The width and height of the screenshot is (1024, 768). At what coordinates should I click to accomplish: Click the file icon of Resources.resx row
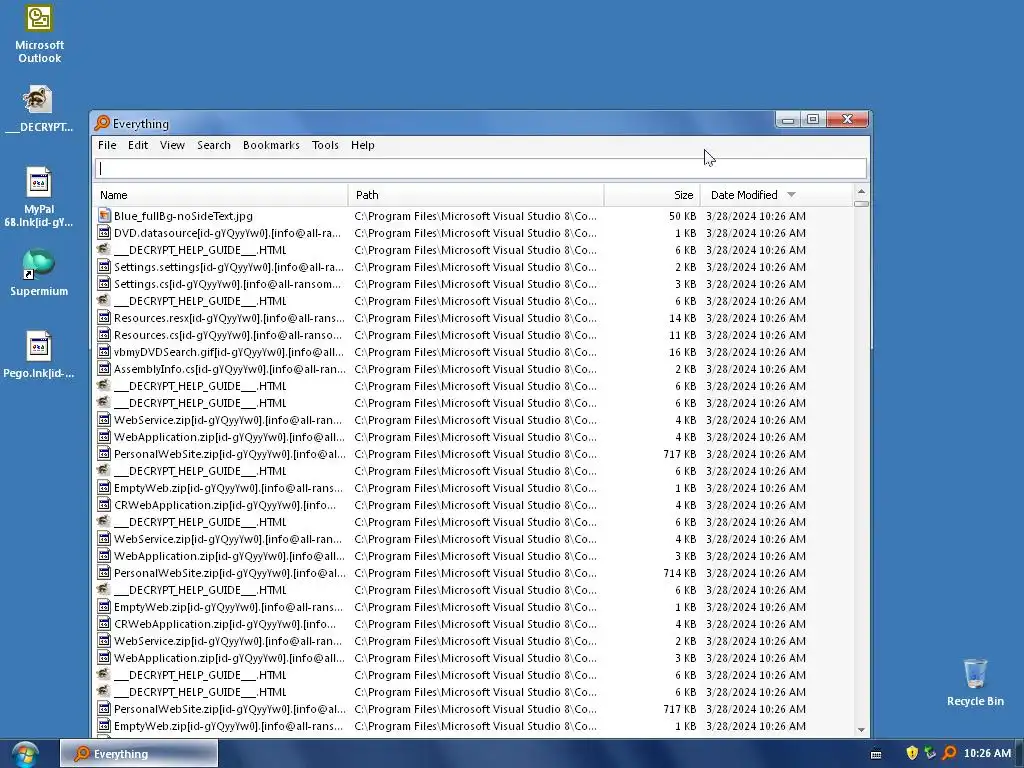[x=104, y=317]
